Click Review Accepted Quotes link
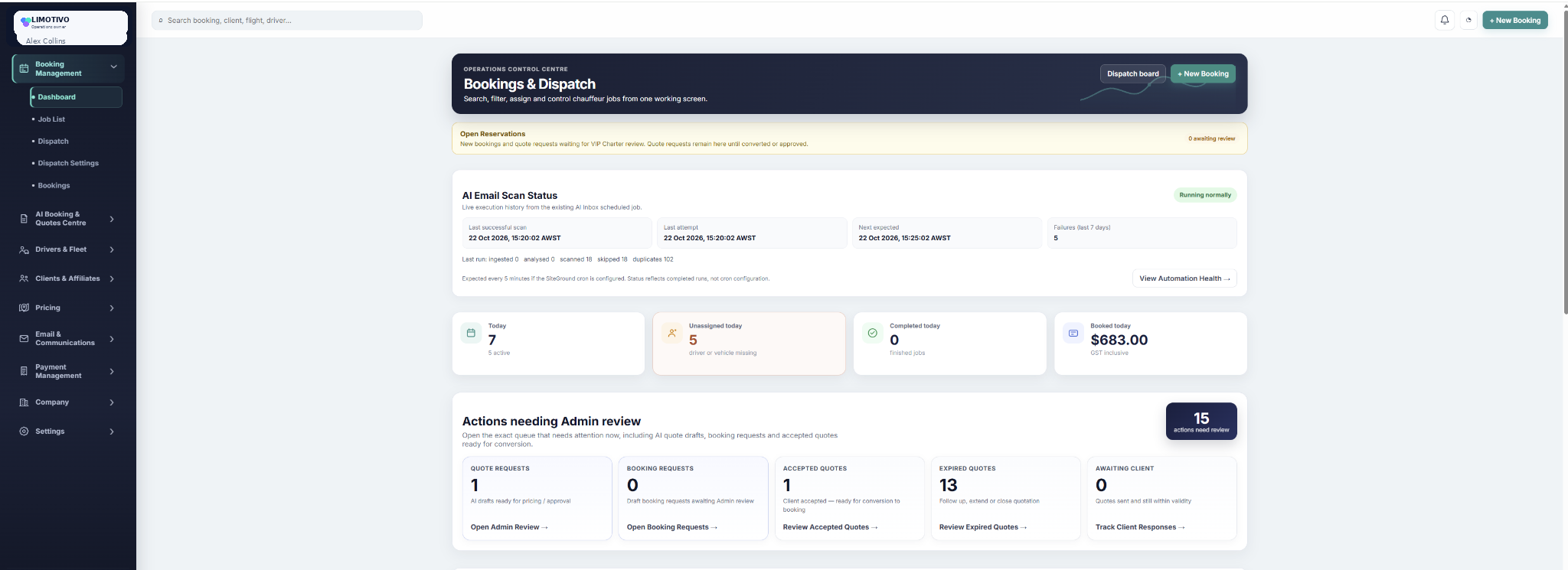 point(830,527)
